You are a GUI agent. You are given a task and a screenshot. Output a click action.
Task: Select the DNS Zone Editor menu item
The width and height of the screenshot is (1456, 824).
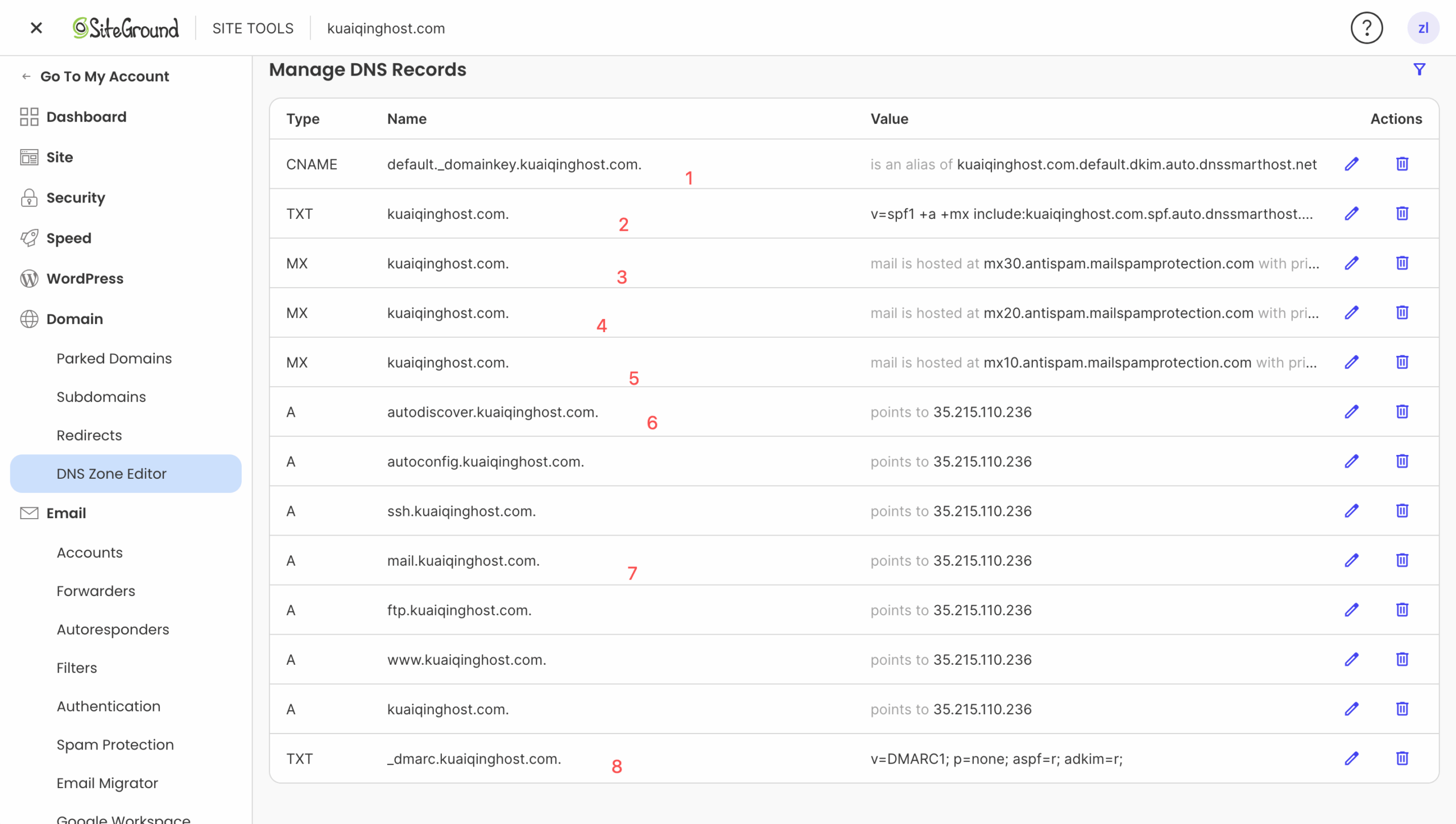111,474
